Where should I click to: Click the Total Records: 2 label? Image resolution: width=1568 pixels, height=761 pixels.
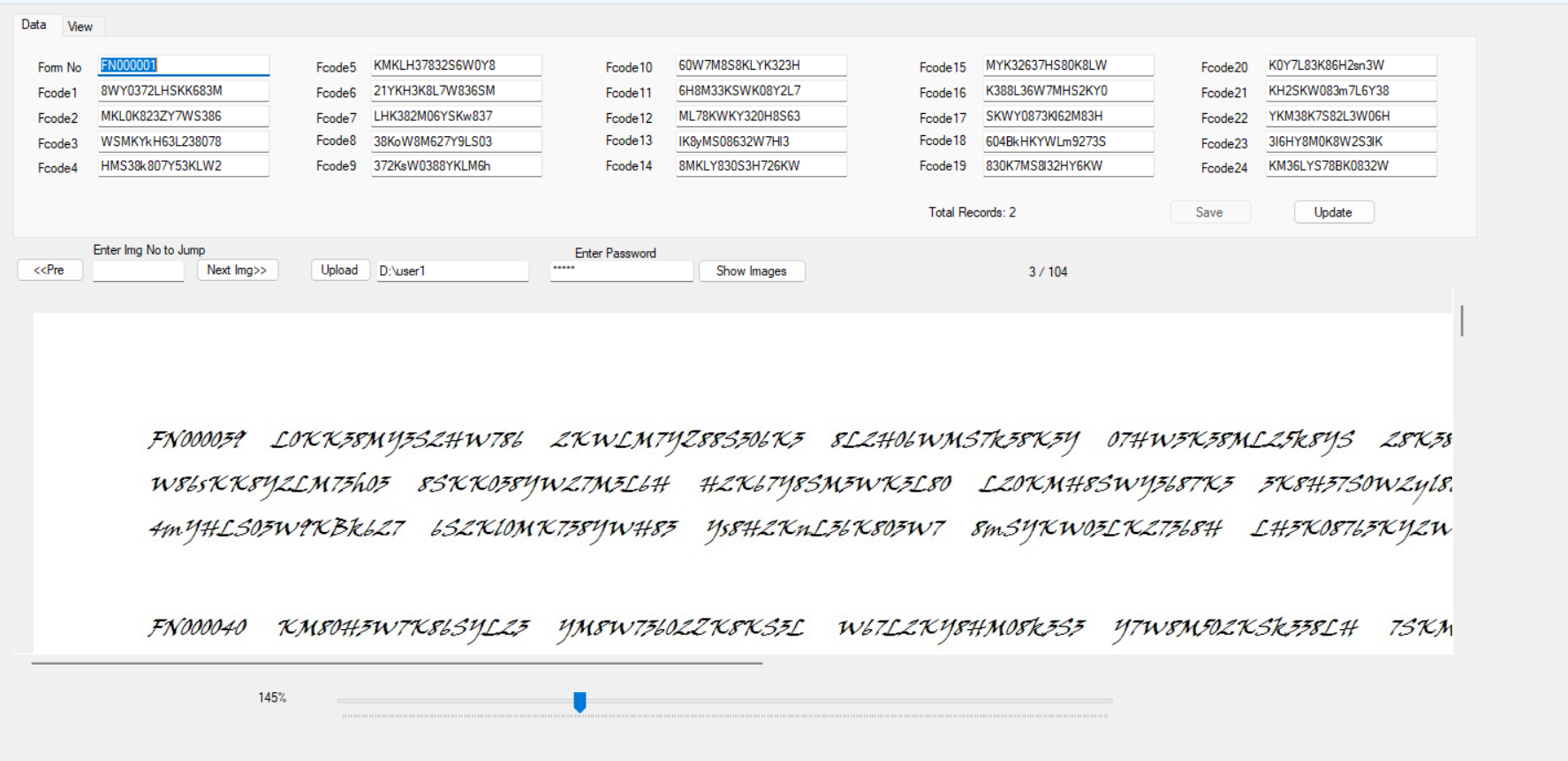coord(972,212)
